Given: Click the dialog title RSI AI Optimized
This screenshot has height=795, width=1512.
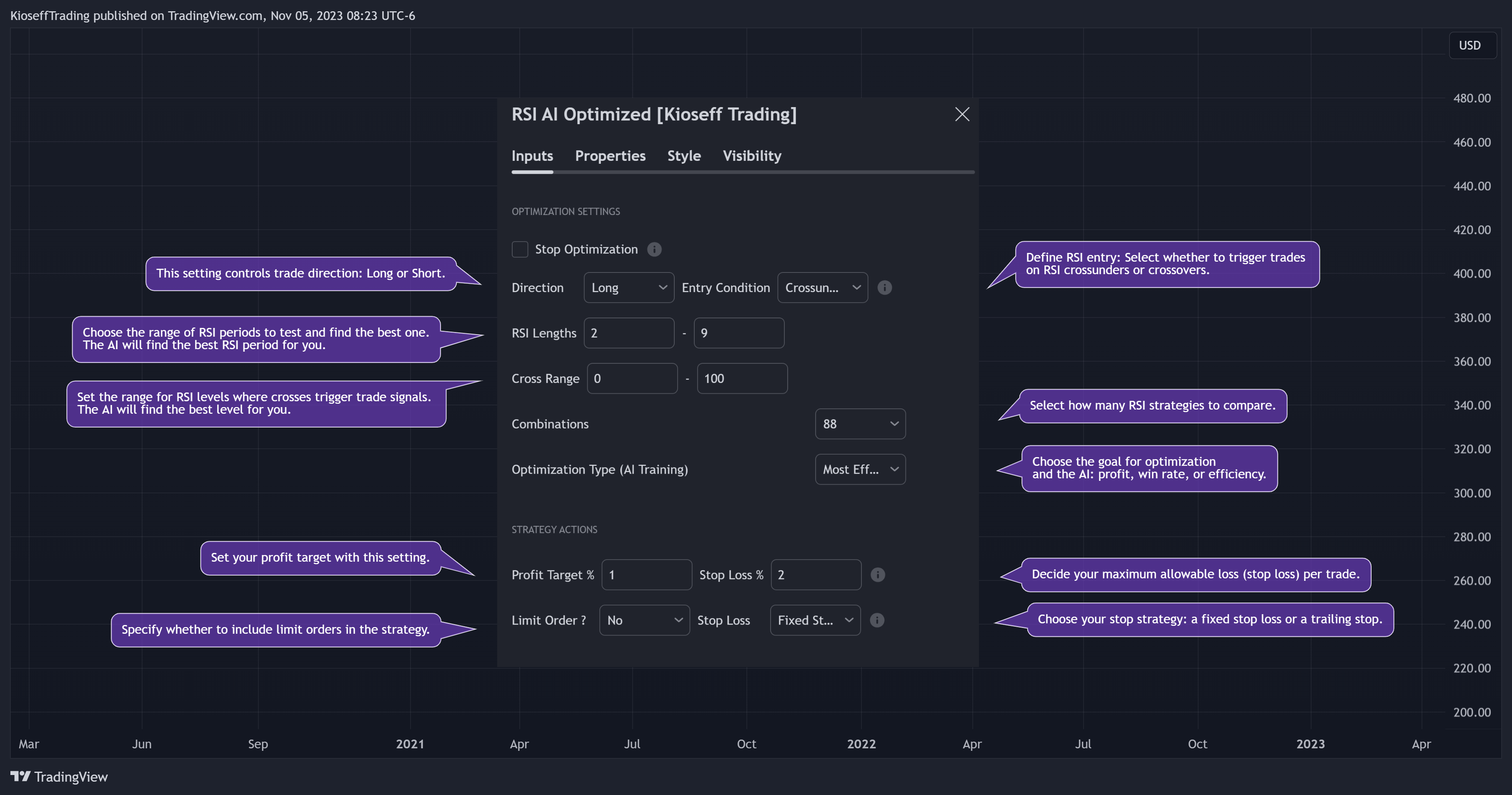Looking at the screenshot, I should point(654,114).
